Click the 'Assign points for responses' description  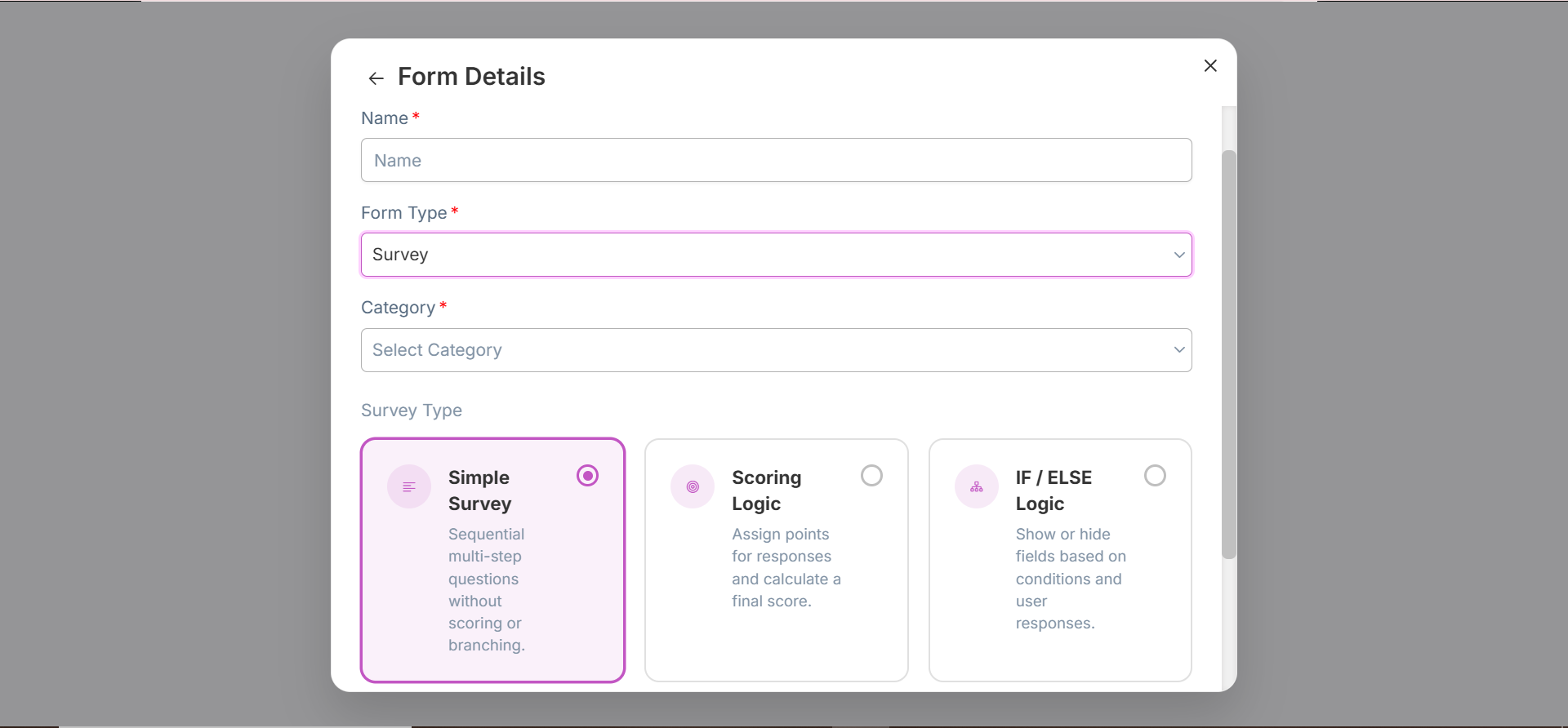pyautogui.click(x=786, y=567)
